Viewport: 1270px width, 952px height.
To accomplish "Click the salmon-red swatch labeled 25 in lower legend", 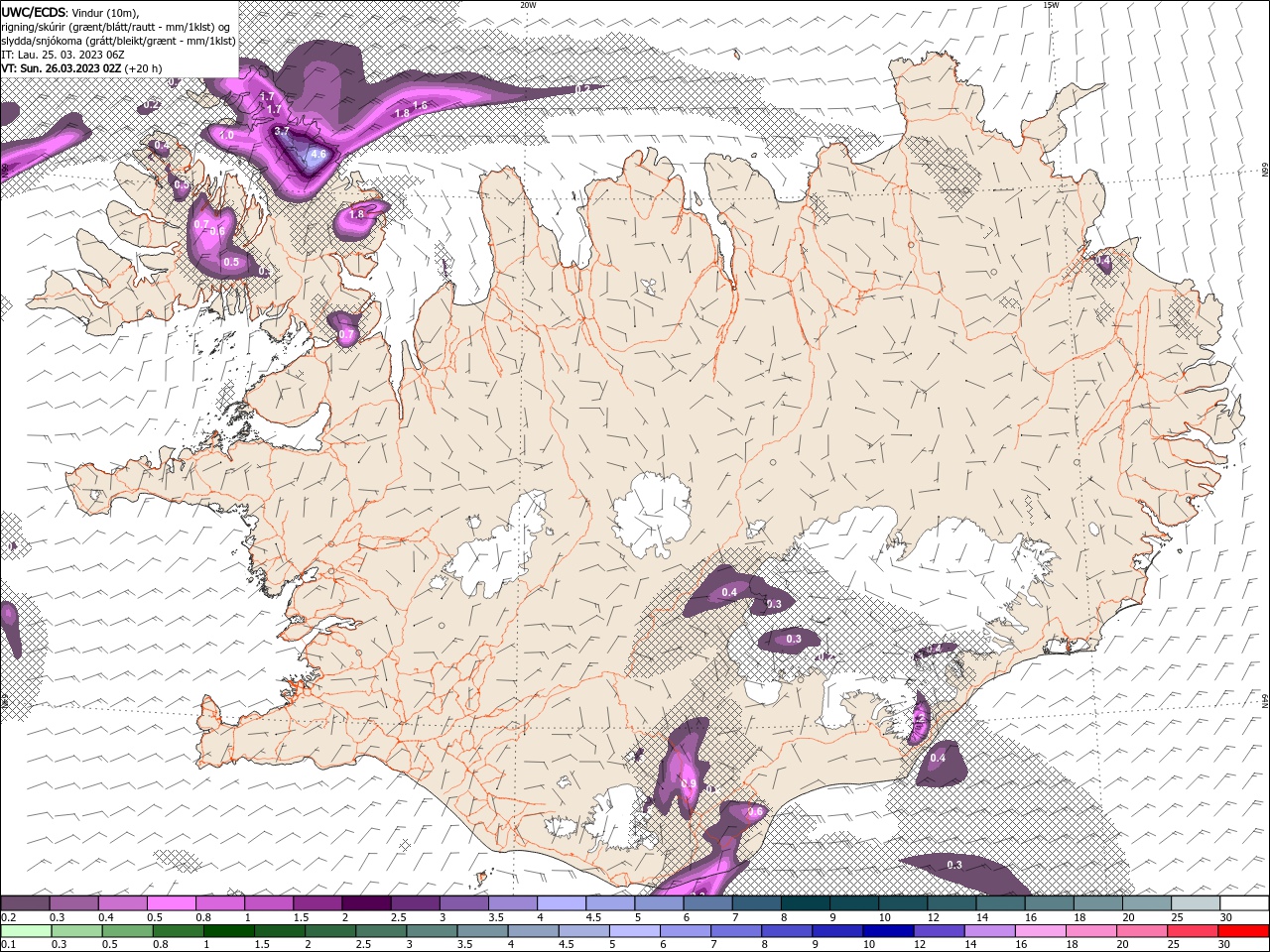I will [1195, 931].
